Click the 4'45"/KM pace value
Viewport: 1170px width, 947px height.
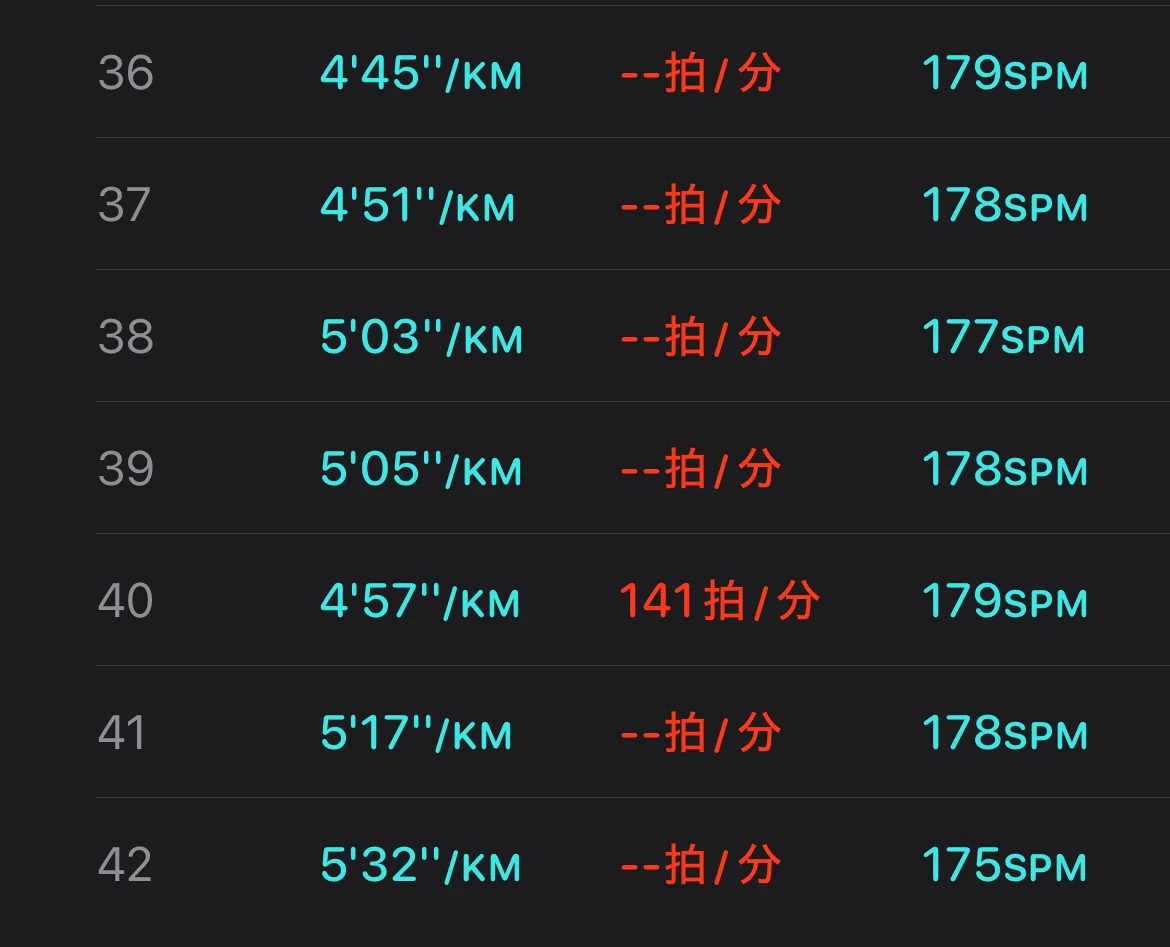[x=421, y=73]
